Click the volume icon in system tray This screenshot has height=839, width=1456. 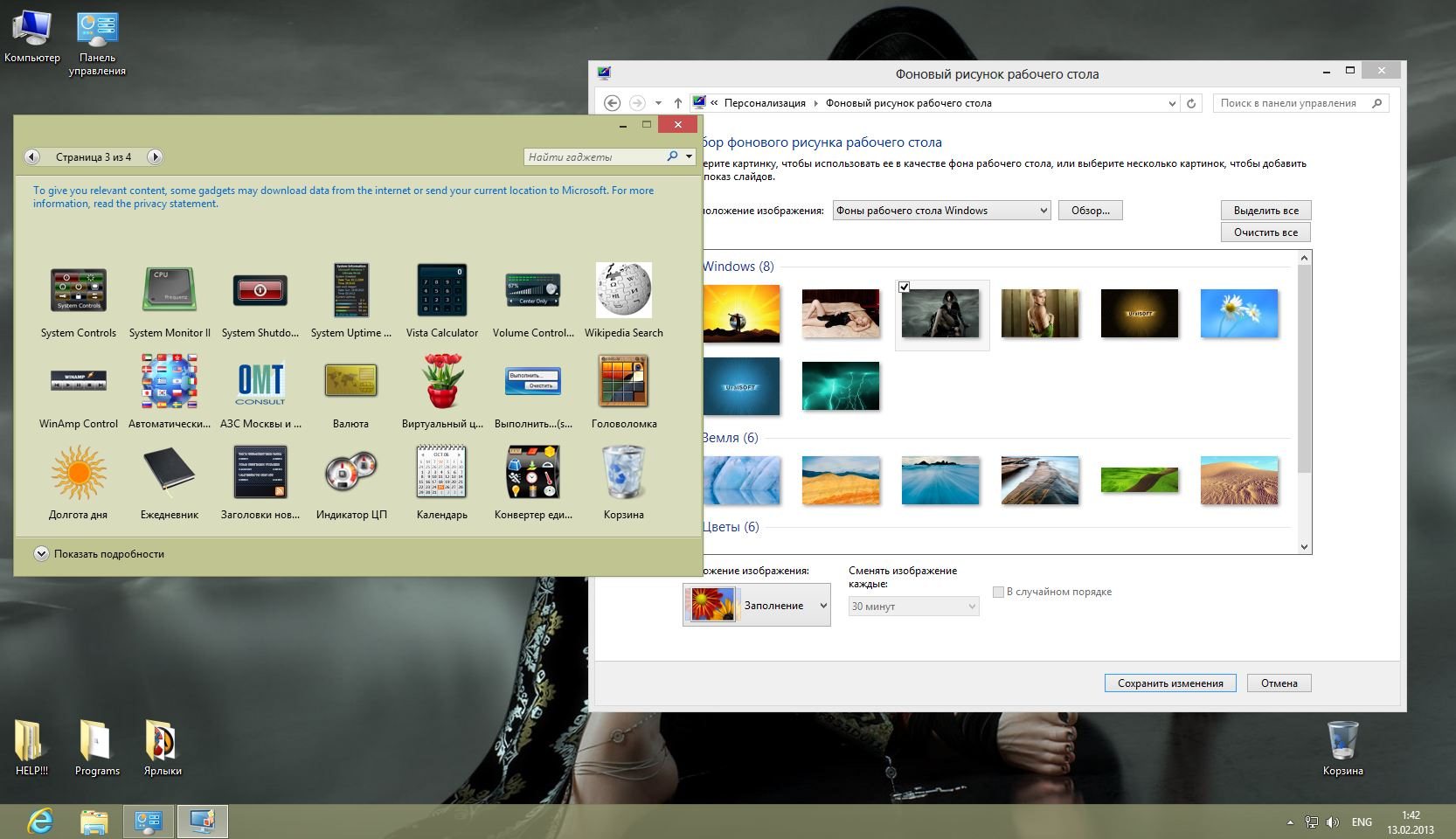coord(1333,822)
